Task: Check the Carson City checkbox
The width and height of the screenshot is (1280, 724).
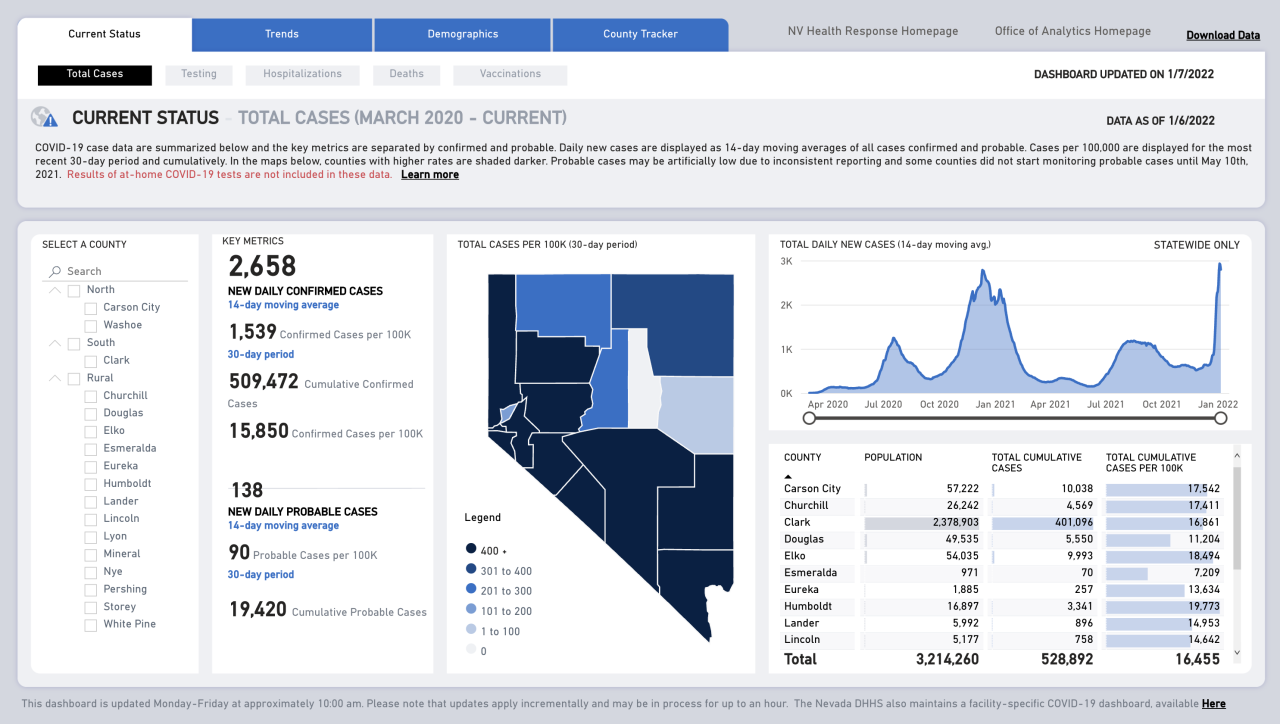Action: click(91, 308)
